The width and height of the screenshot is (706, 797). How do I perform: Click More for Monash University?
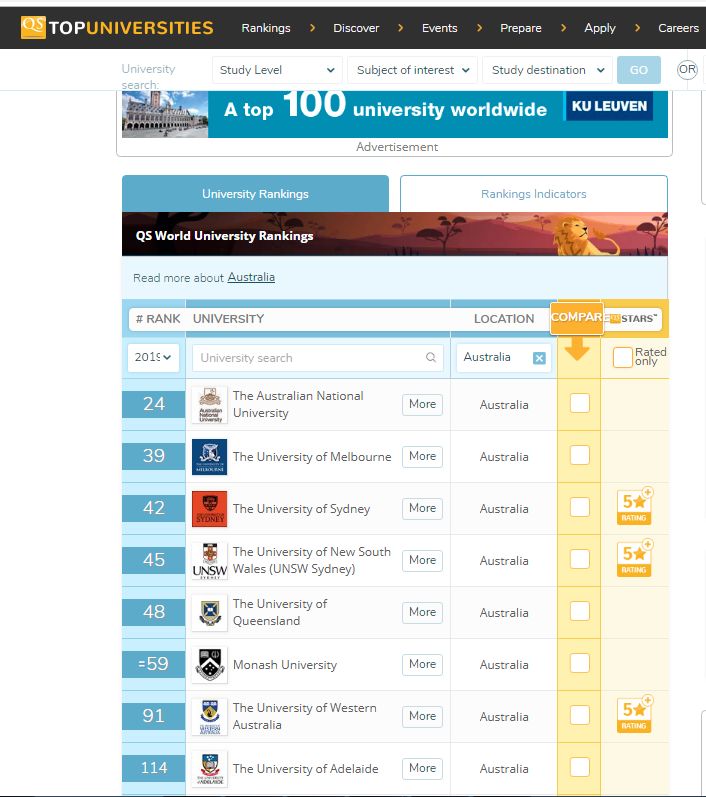(x=422, y=664)
